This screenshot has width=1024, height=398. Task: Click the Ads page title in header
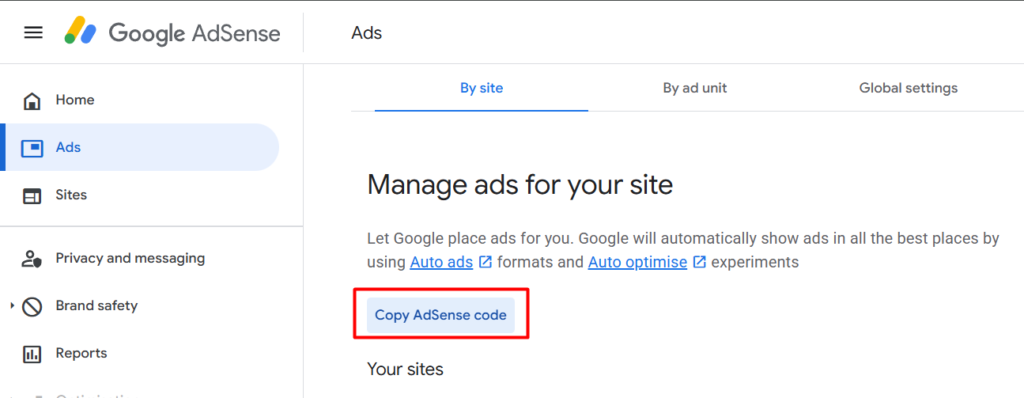point(366,33)
